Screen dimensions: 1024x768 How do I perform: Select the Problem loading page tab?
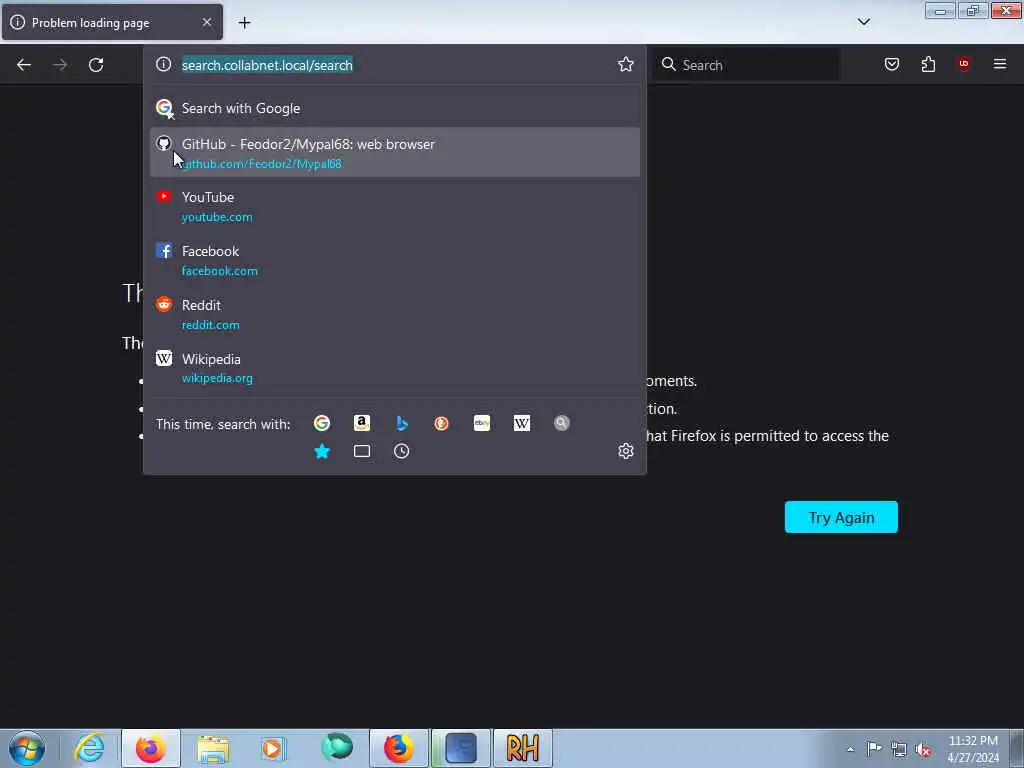point(112,22)
